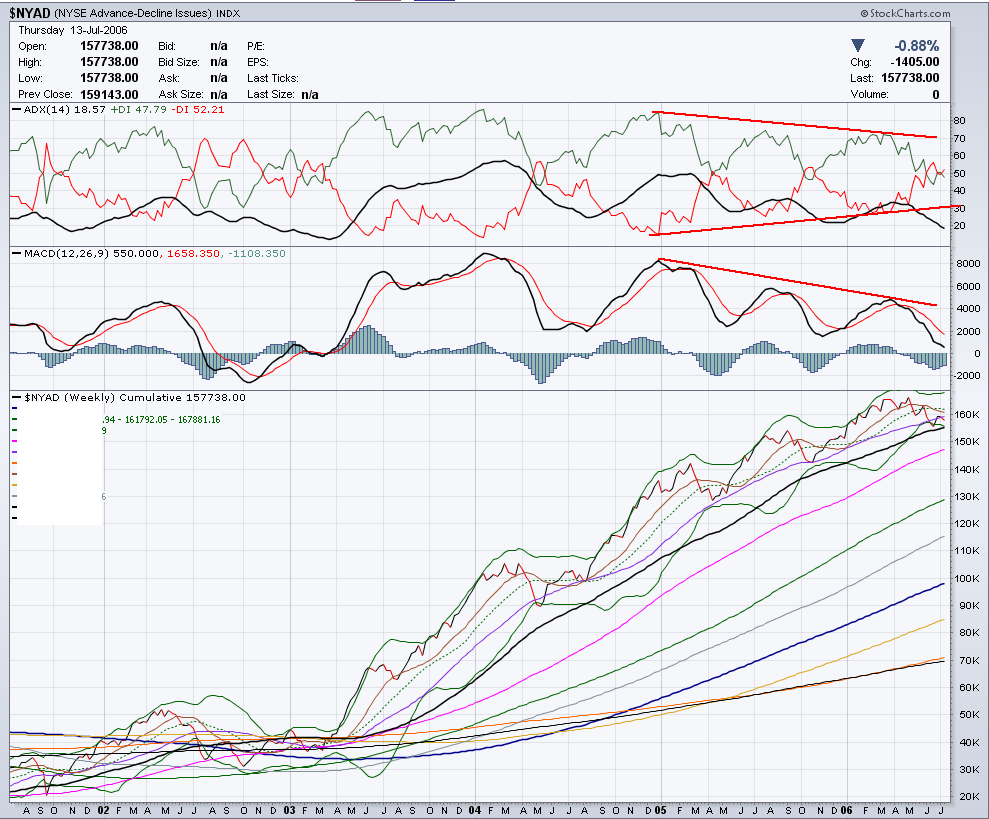The width and height of the screenshot is (989, 819).
Task: Click the dark blue legend color marker
Action: [x=14, y=408]
